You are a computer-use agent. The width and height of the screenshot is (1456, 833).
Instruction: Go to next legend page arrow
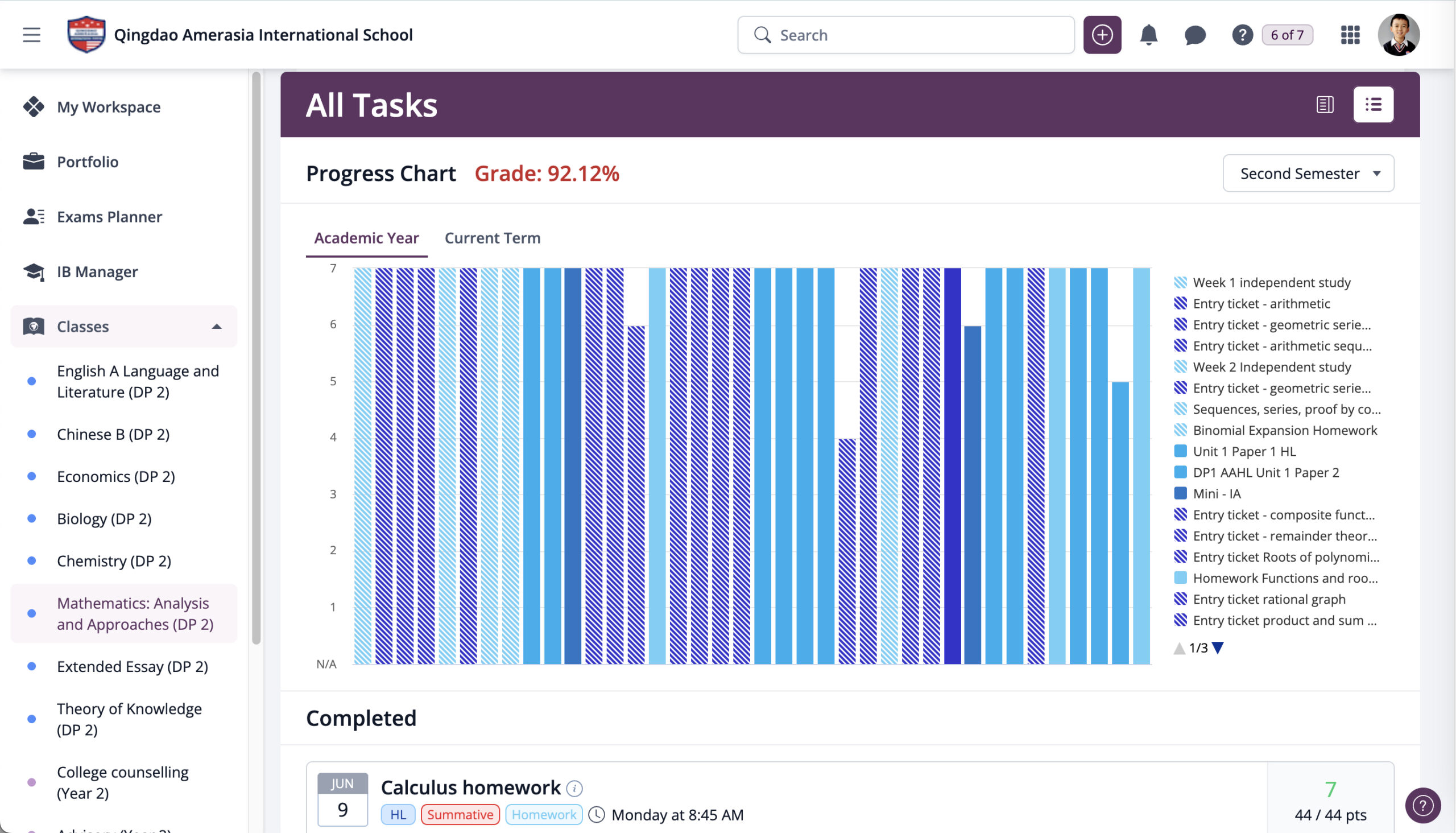pyautogui.click(x=1218, y=648)
